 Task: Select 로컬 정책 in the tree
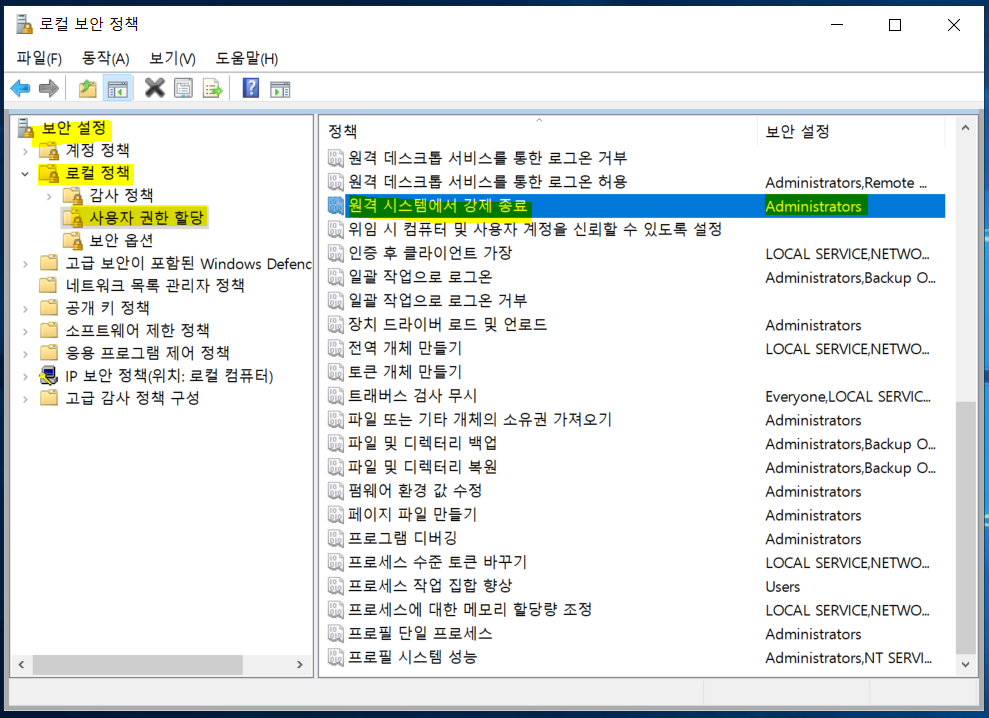tap(98, 173)
